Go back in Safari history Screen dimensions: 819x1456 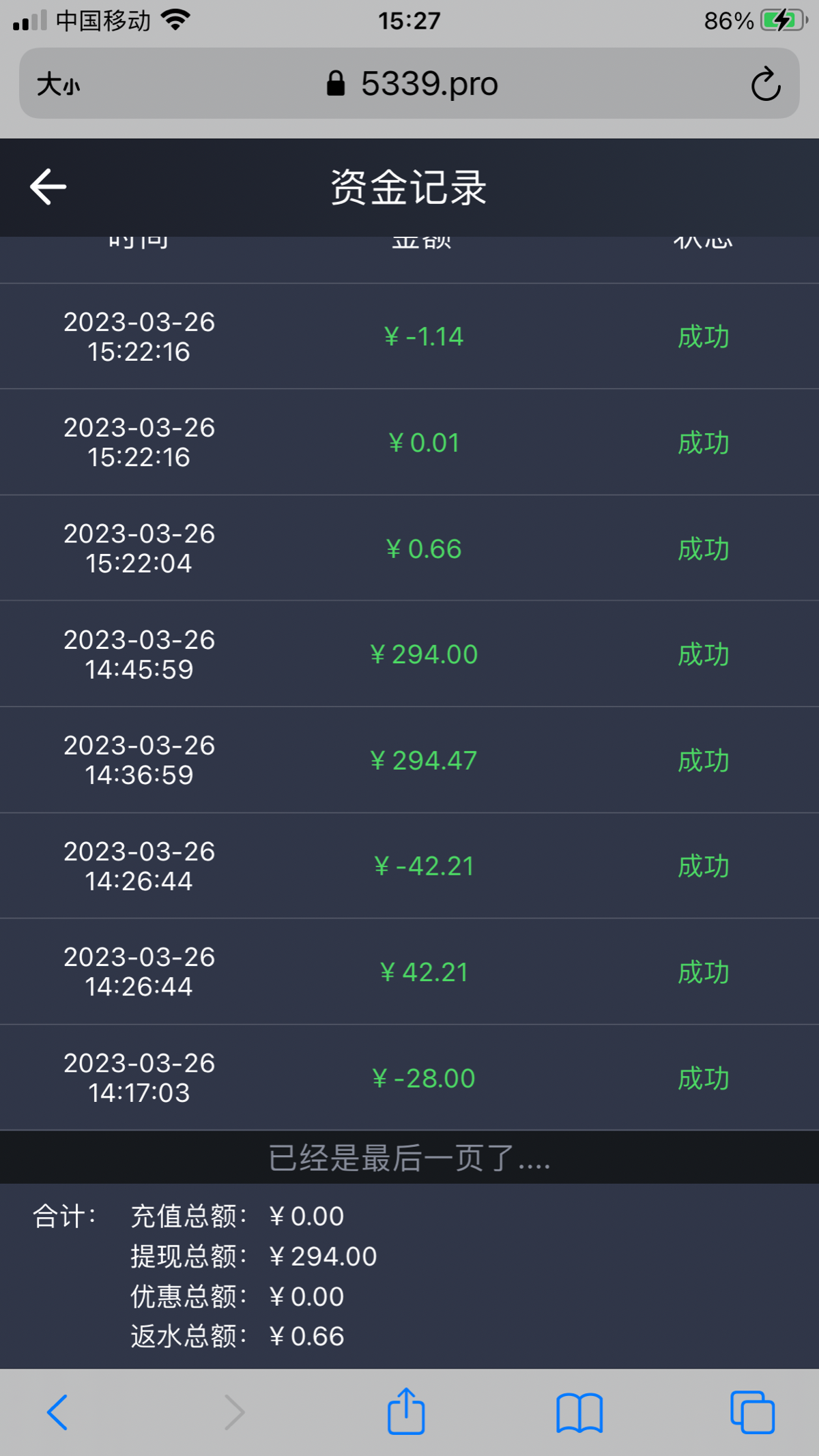(x=57, y=1412)
